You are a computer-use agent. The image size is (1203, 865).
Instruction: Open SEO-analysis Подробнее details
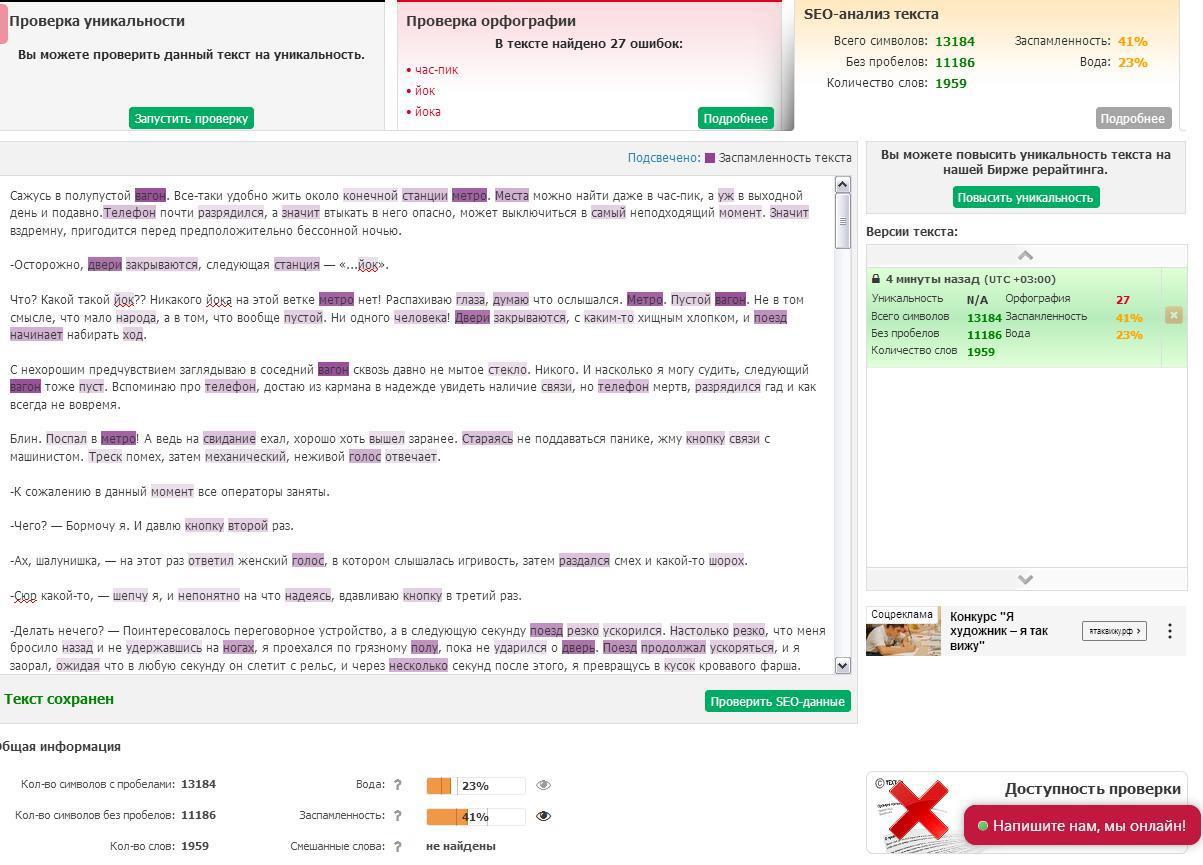coord(1132,119)
